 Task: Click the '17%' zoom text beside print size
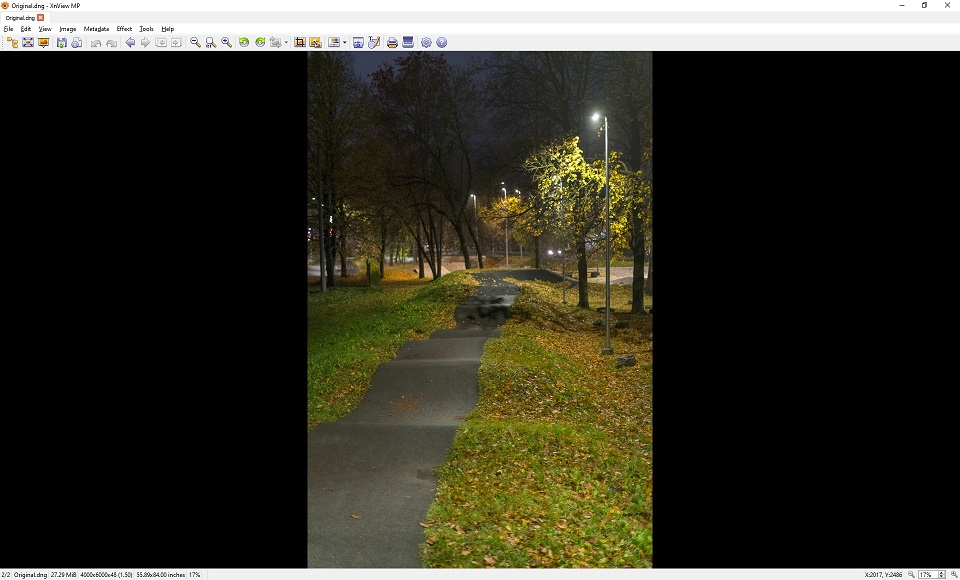[x=194, y=575]
